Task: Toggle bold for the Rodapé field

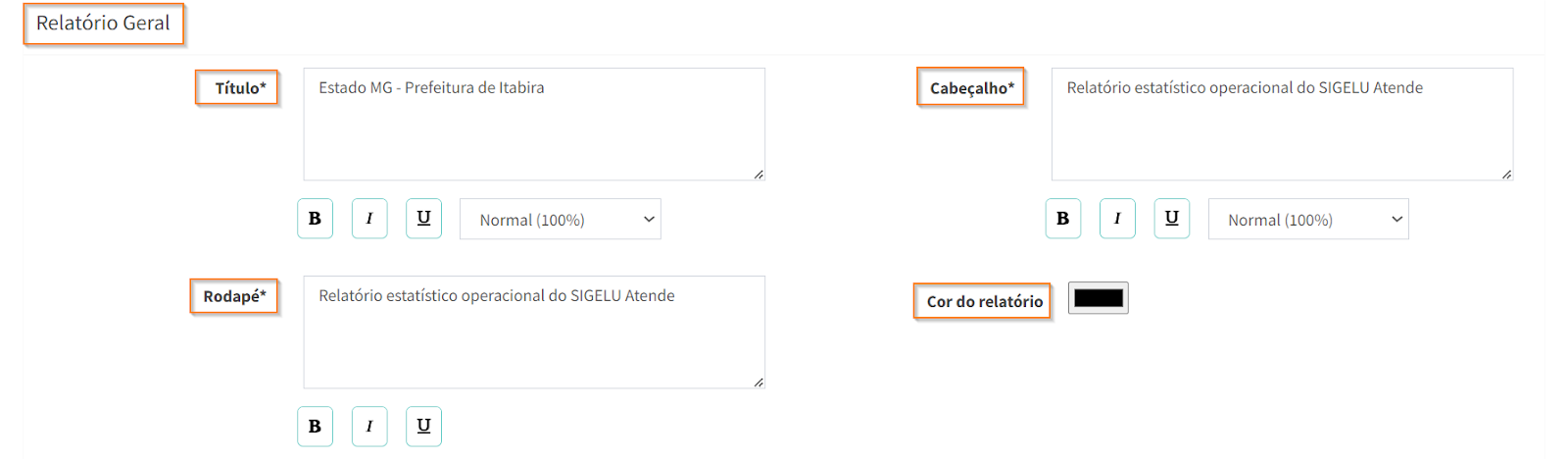Action: click(x=315, y=427)
